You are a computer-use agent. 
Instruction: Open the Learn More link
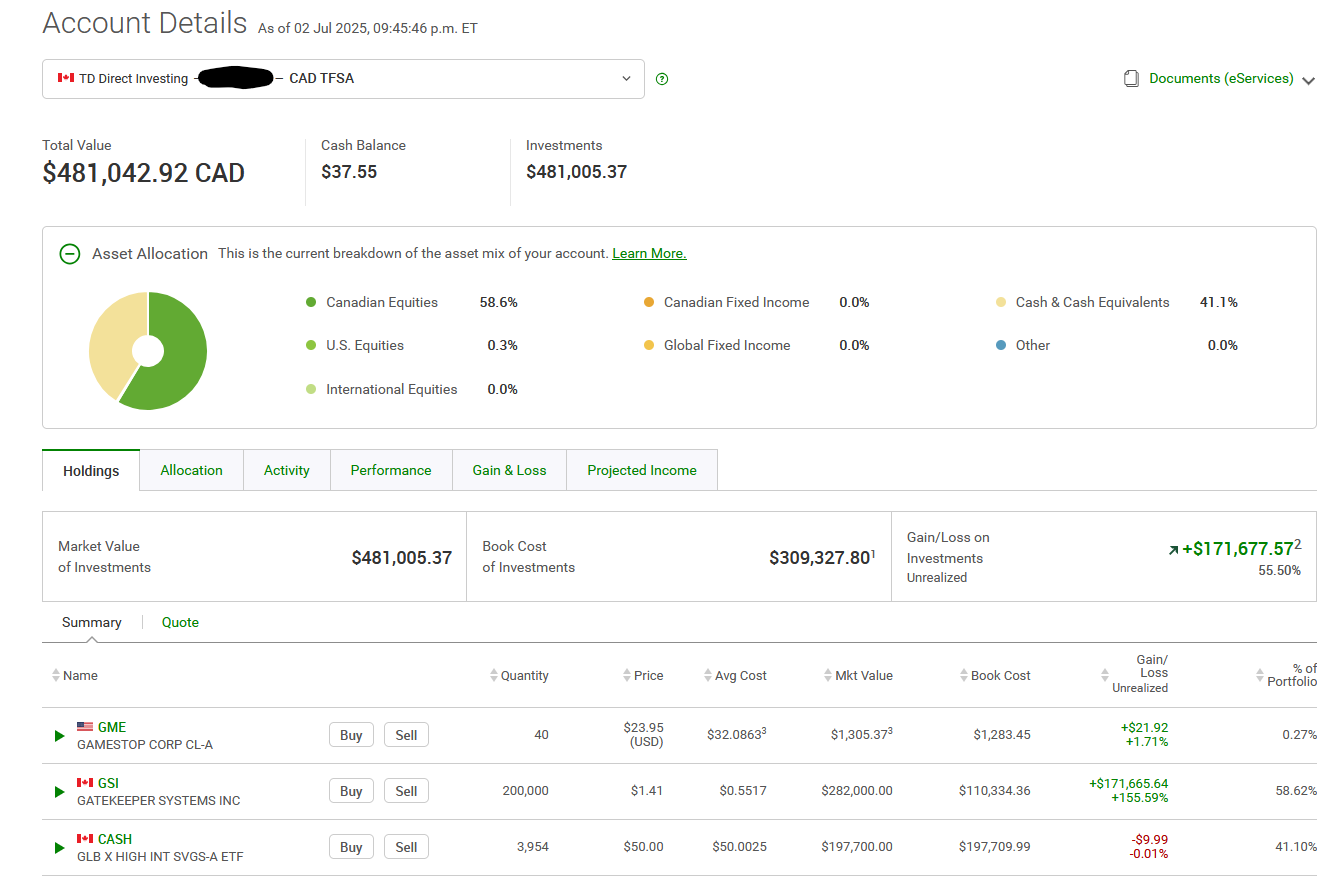click(x=649, y=253)
